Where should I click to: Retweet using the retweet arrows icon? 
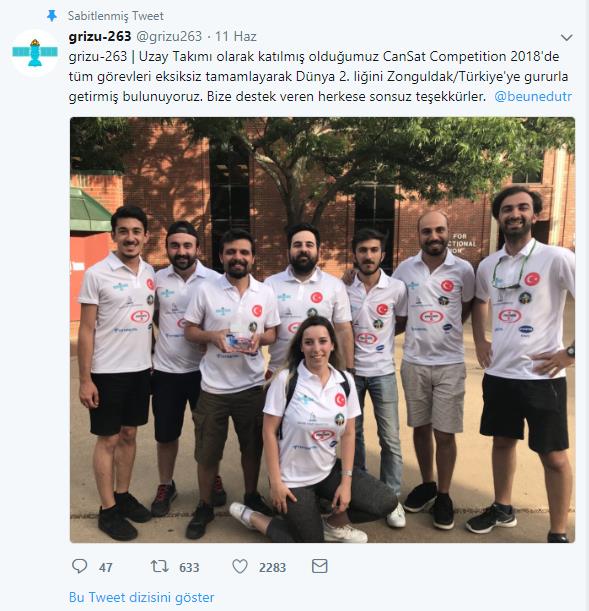pyautogui.click(x=159, y=566)
